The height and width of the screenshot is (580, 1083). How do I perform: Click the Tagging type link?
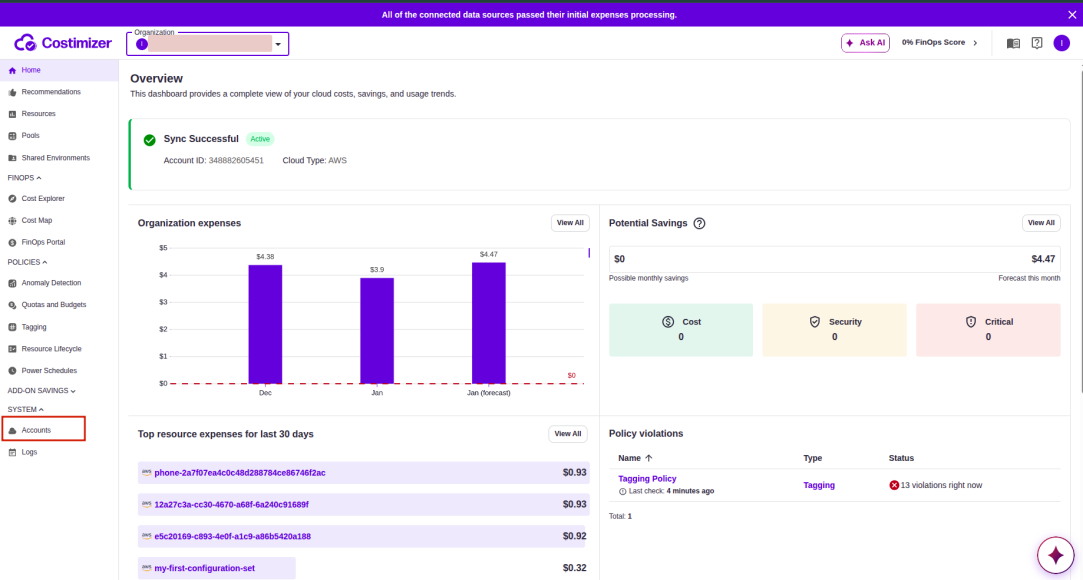[x=819, y=485]
